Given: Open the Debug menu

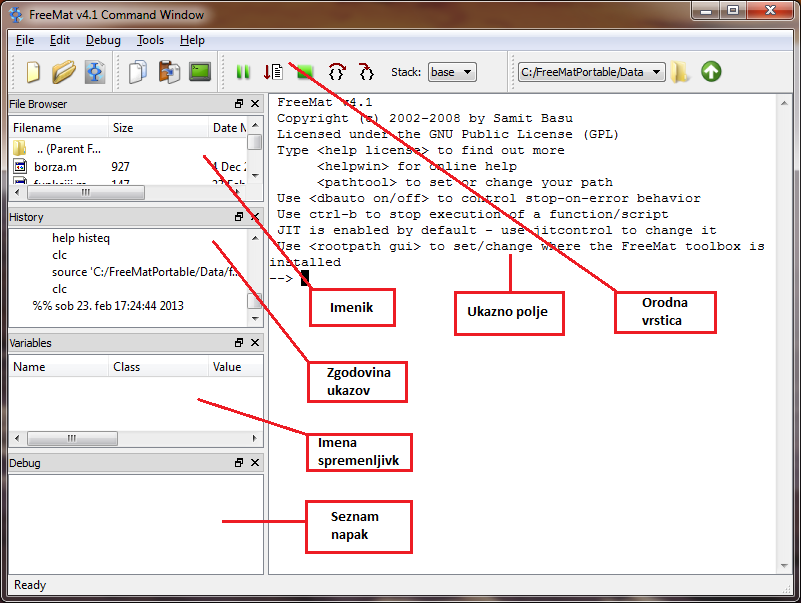Looking at the screenshot, I should pos(103,40).
